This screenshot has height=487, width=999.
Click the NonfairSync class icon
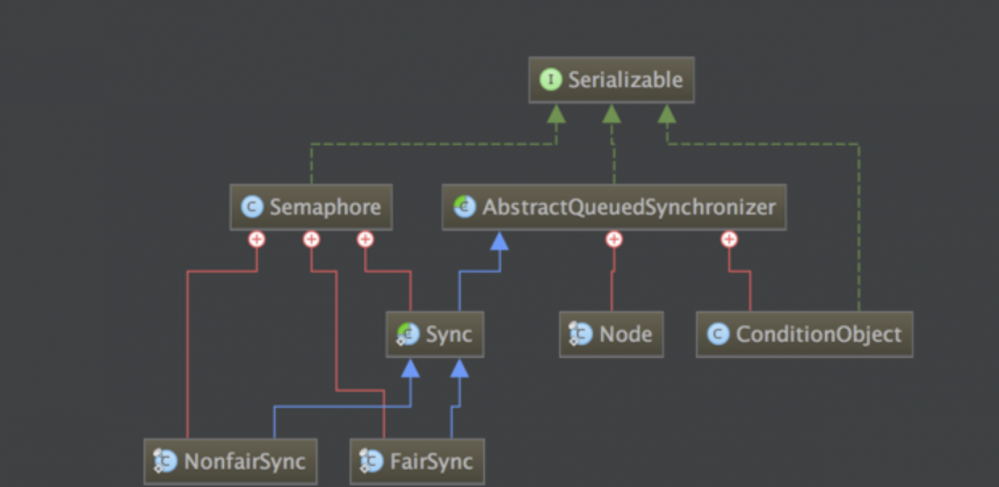pyautogui.click(x=165, y=461)
